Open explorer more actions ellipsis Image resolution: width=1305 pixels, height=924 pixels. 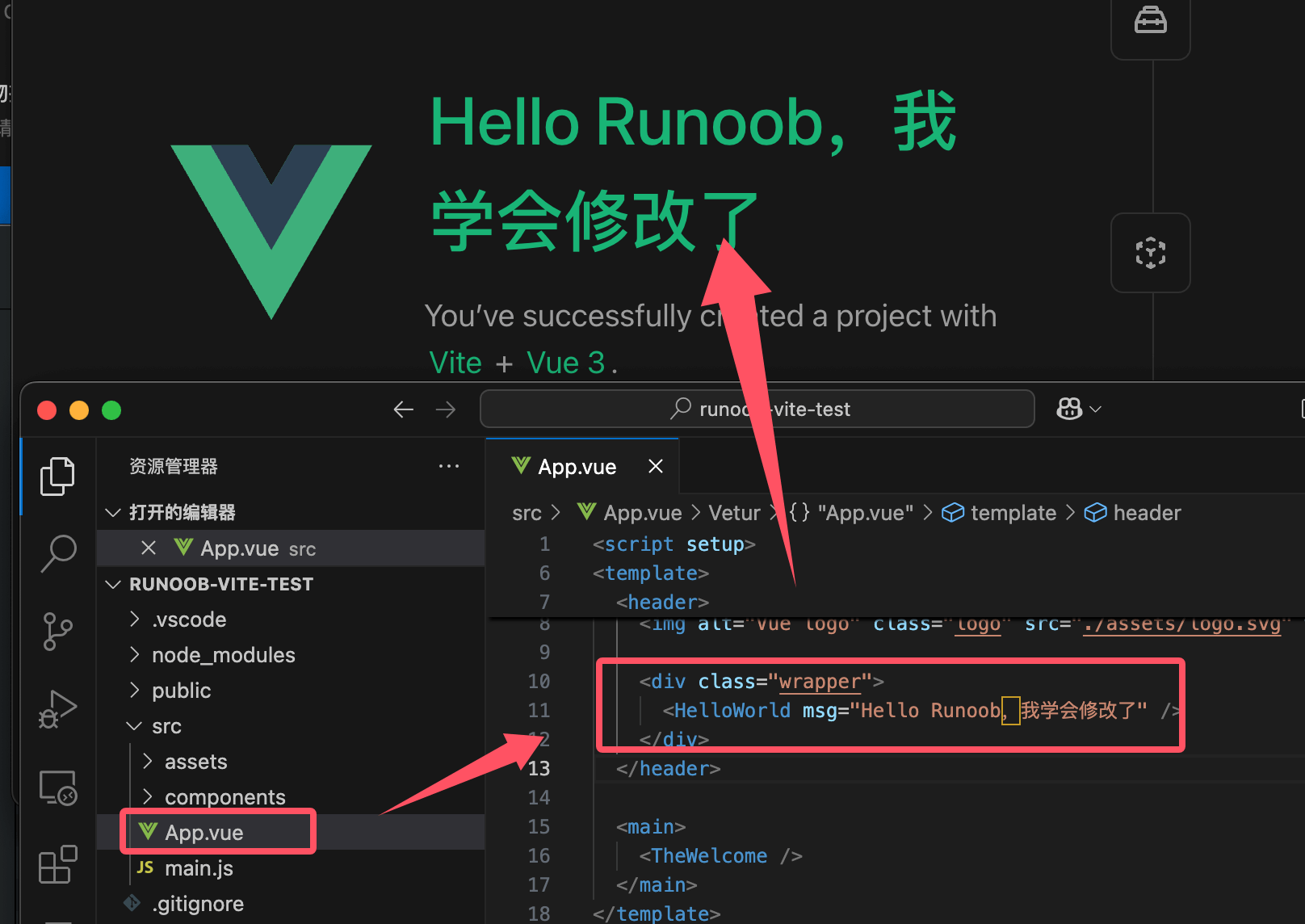tap(449, 466)
